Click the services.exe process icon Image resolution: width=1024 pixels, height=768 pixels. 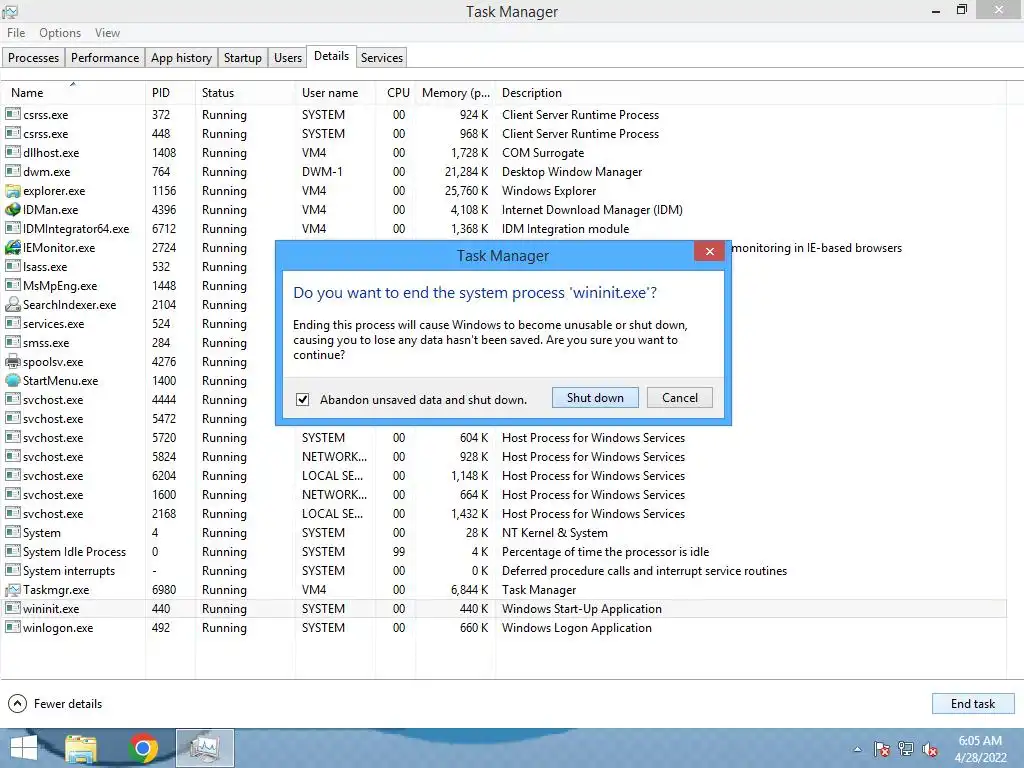coord(12,323)
